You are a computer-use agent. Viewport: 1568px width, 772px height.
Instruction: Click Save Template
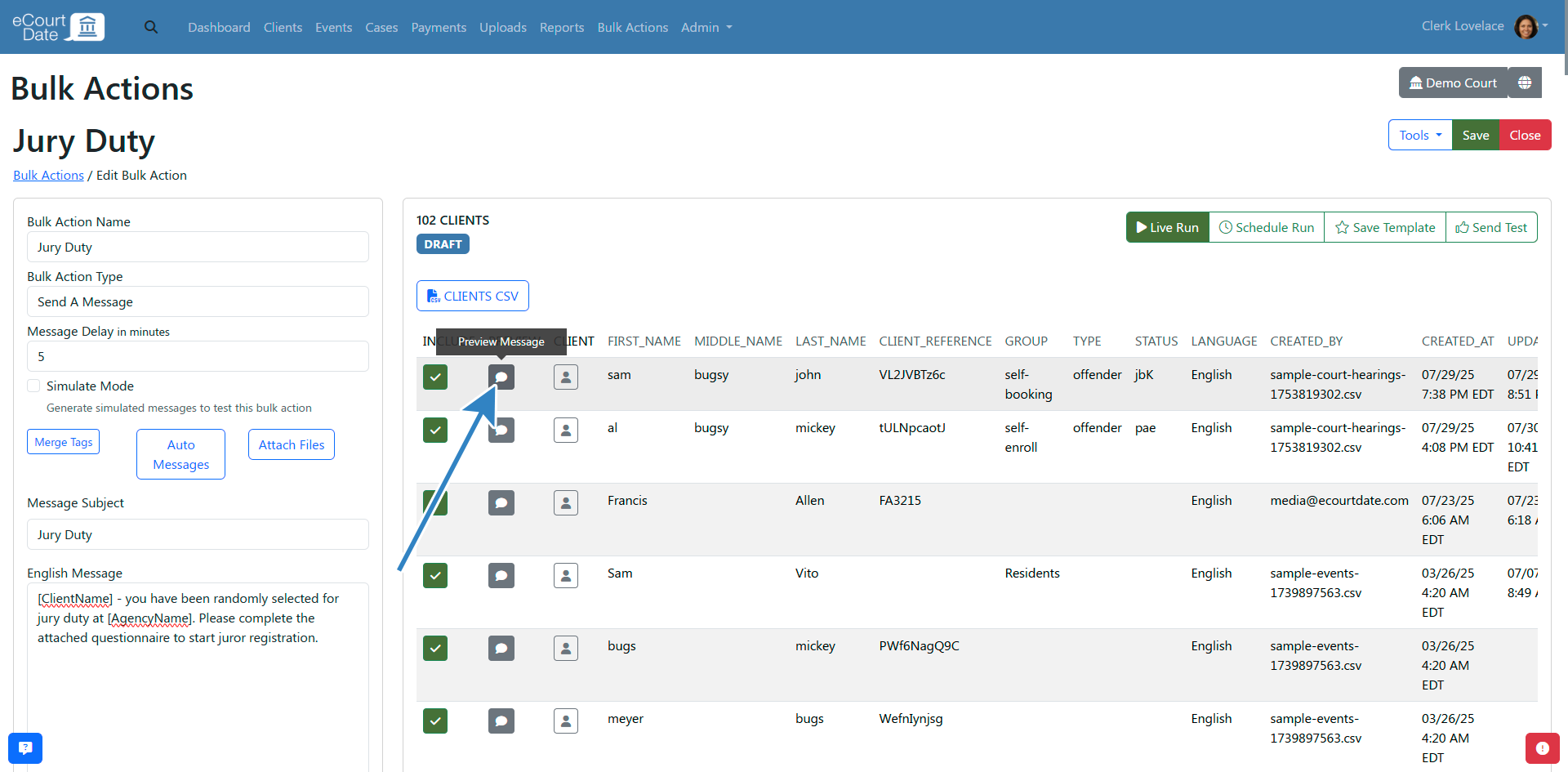pos(1385,227)
